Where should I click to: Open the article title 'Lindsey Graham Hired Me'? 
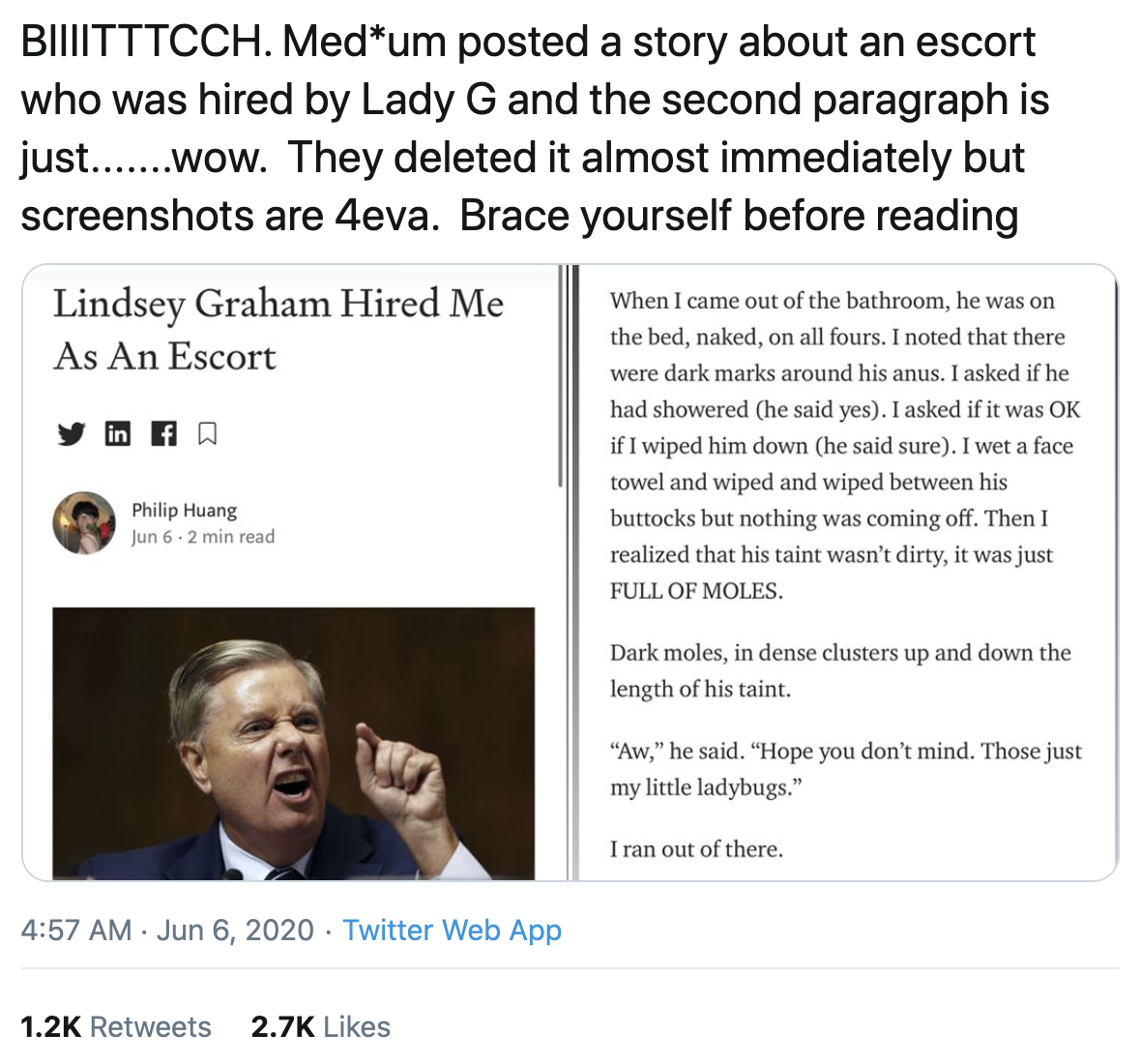[x=278, y=329]
